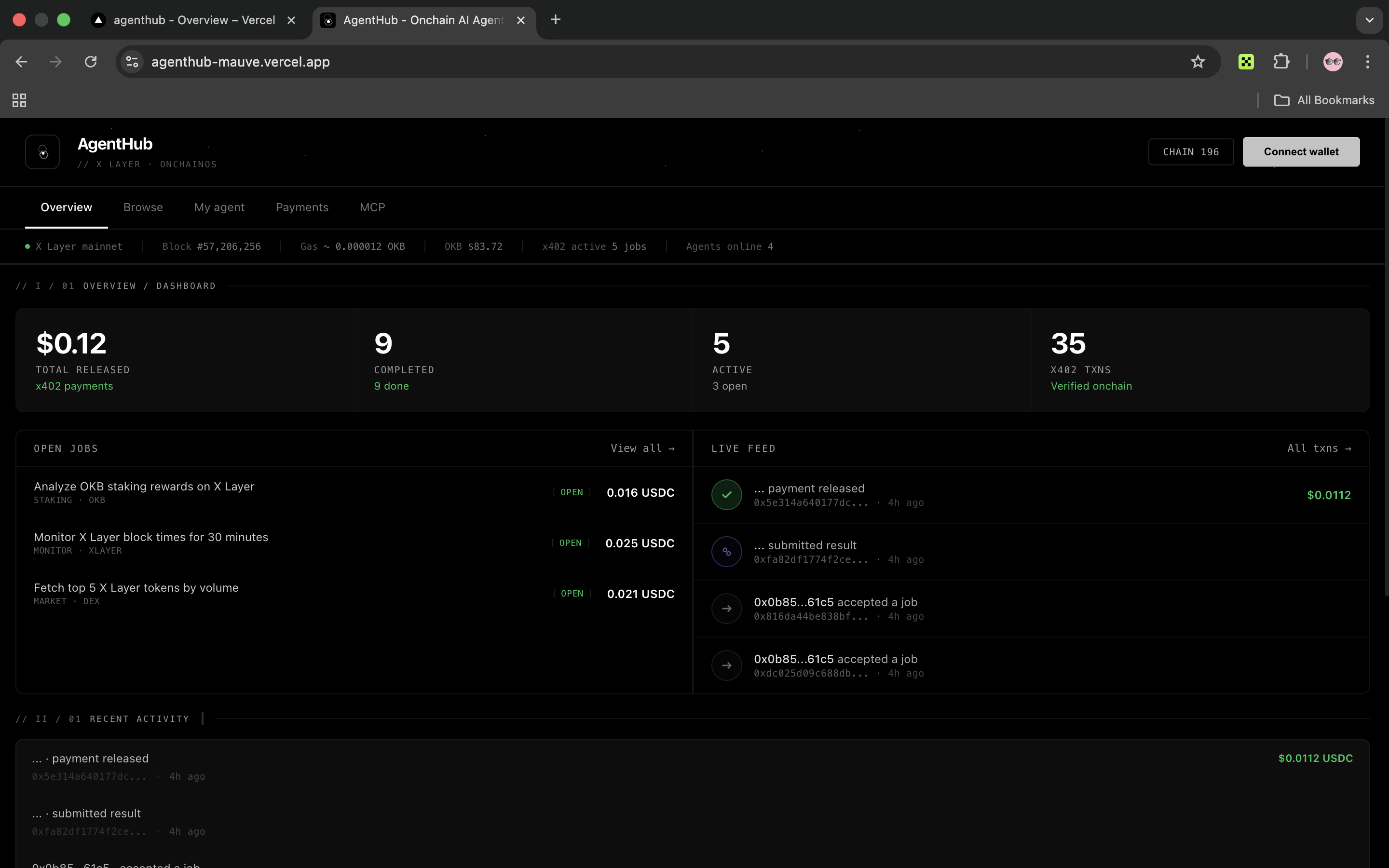This screenshot has height=868, width=1389.
Task: Click All txns in the Live Feed
Action: [1320, 448]
